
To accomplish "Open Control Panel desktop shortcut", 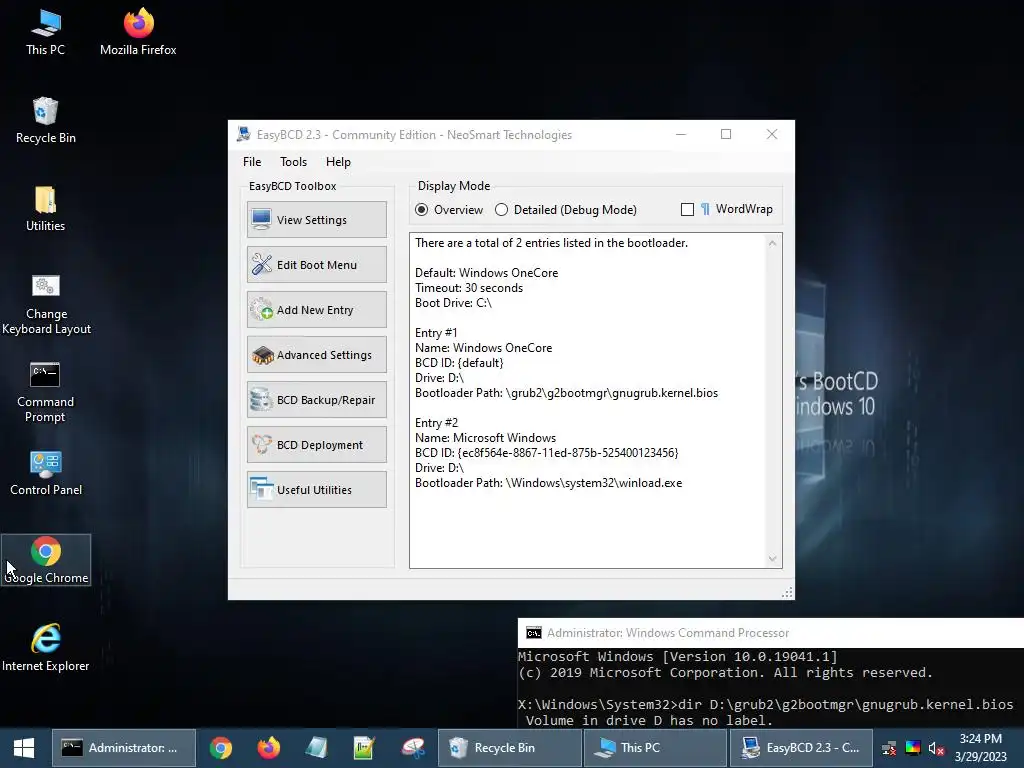I will coord(46,473).
